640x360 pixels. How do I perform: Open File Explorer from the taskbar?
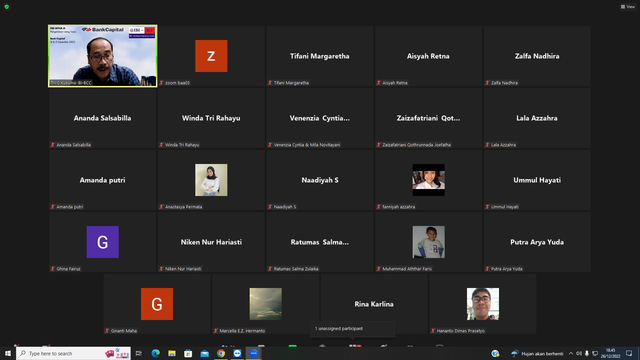click(x=172, y=353)
